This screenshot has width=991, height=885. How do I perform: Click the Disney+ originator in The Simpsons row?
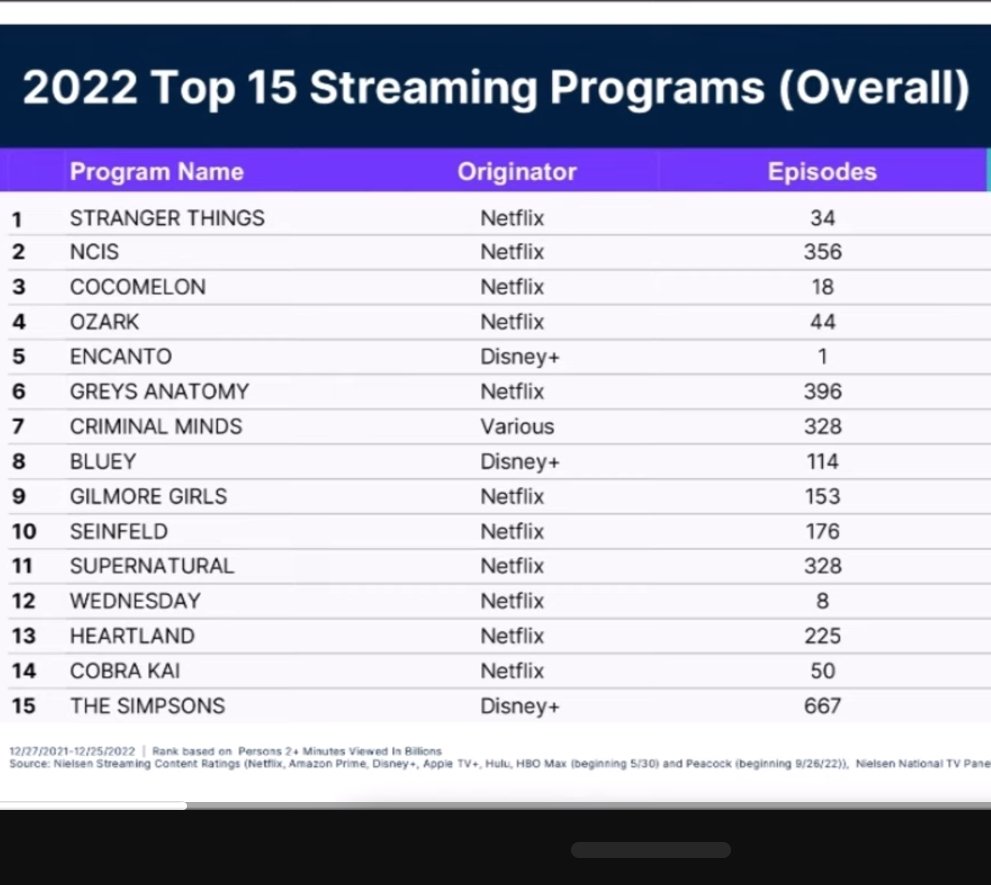click(520, 705)
